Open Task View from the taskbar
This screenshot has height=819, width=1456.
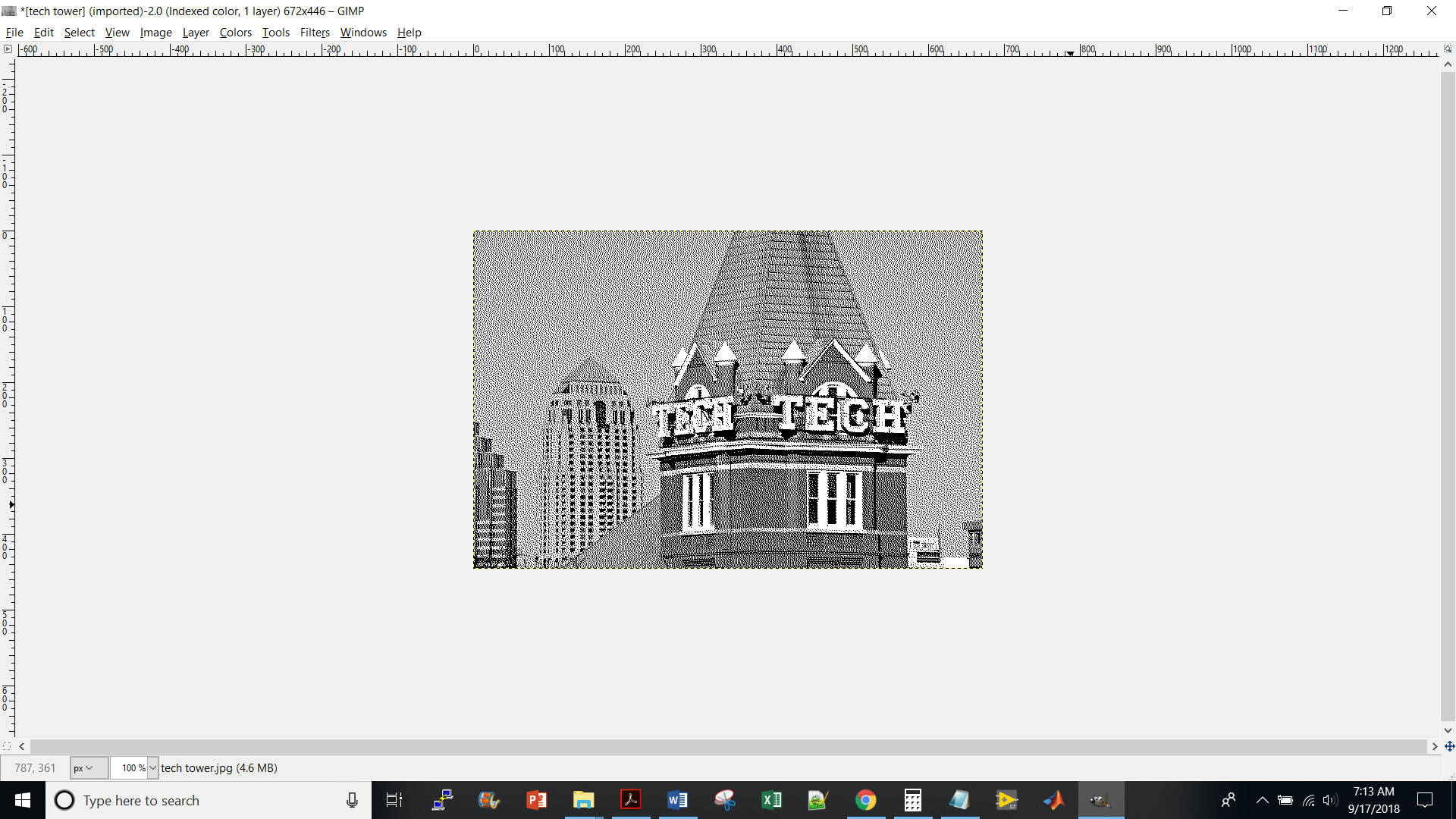[x=394, y=800]
